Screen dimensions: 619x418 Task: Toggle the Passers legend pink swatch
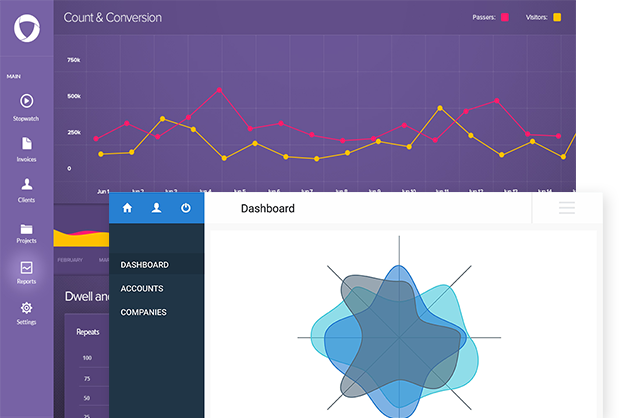tap(505, 17)
